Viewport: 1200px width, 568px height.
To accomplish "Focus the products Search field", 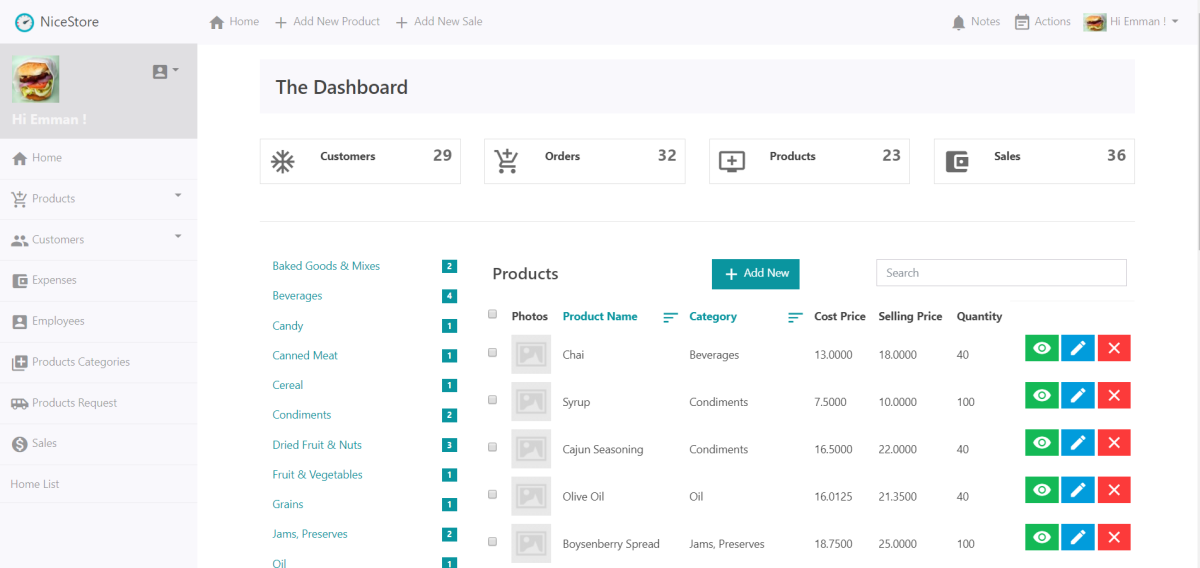I will pos(1001,273).
